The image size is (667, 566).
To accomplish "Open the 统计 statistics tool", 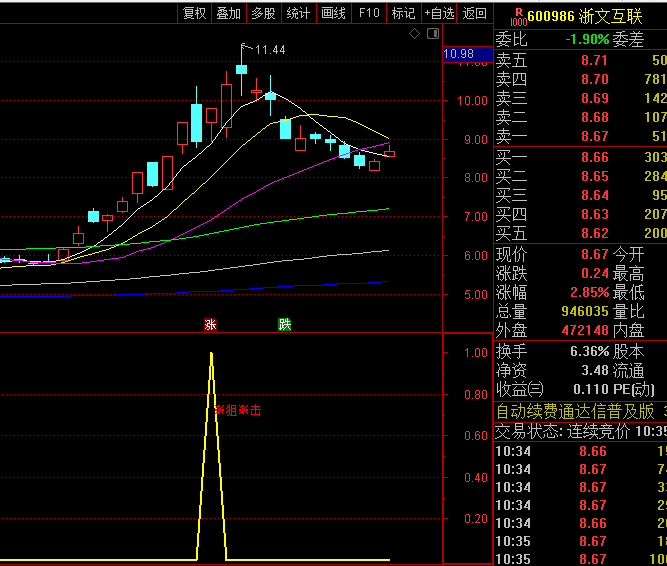I will pyautogui.click(x=298, y=13).
